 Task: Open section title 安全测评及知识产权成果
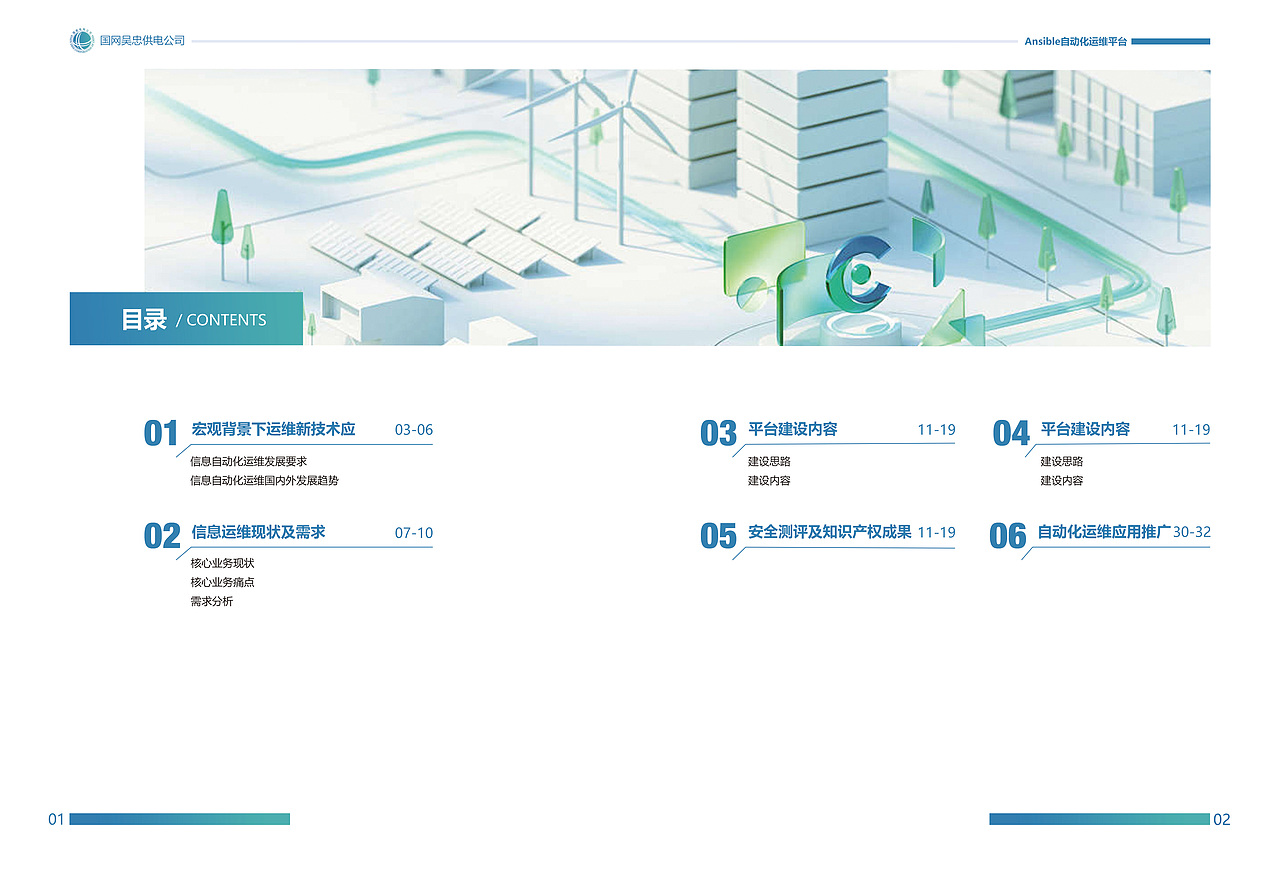pyautogui.click(x=830, y=532)
